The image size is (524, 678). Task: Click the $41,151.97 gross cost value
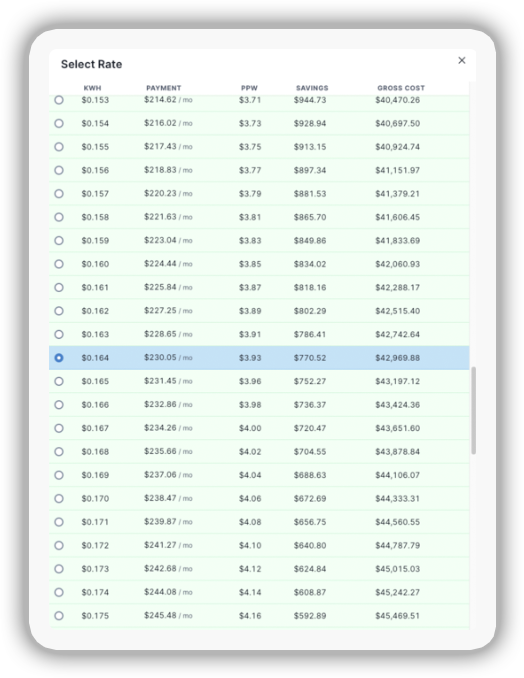pos(397,170)
